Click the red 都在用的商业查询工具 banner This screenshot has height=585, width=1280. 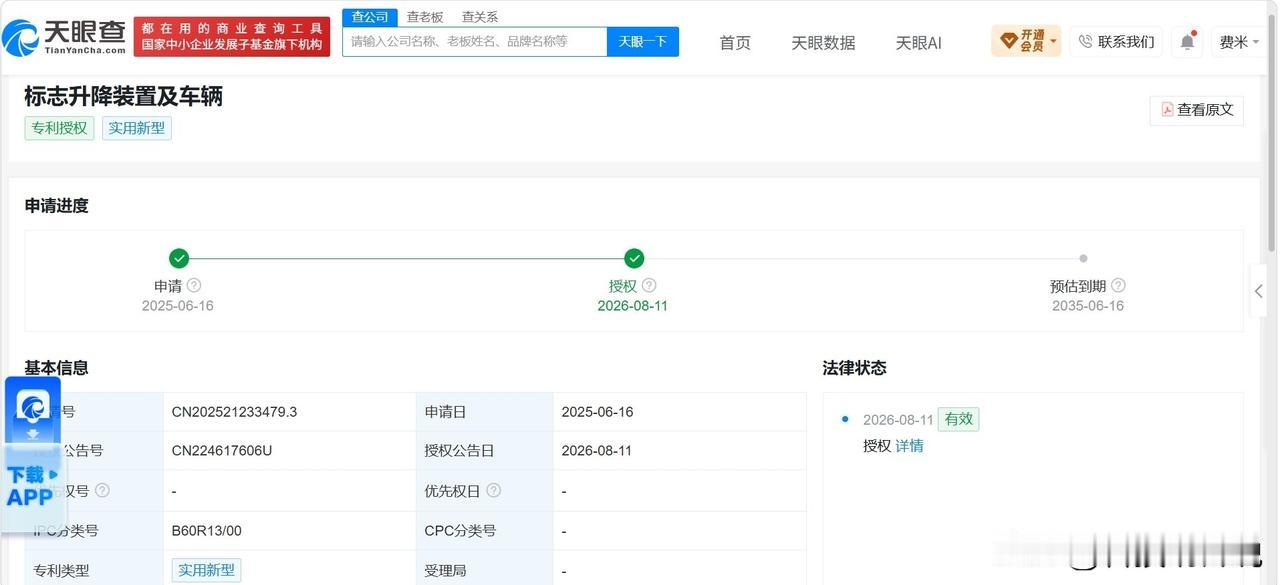pos(232,37)
